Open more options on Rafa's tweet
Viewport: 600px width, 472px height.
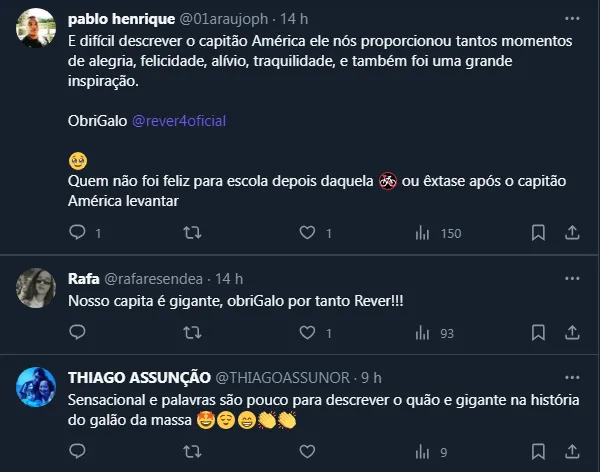pos(572,278)
